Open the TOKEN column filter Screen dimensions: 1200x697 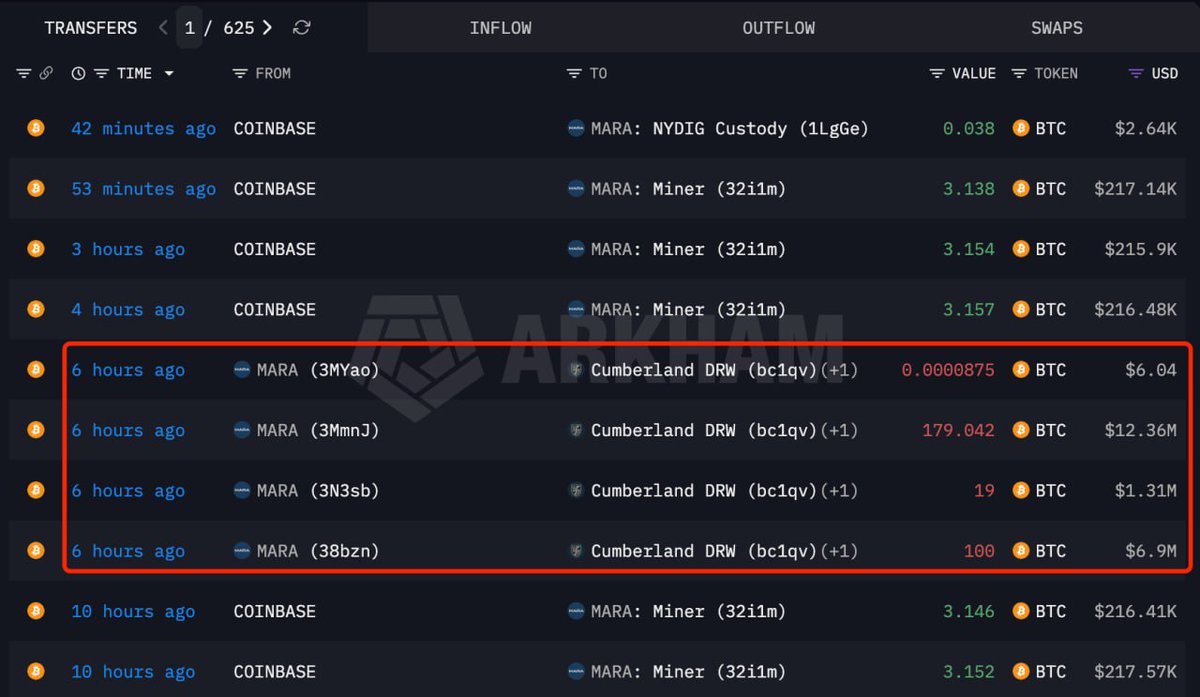point(1019,74)
